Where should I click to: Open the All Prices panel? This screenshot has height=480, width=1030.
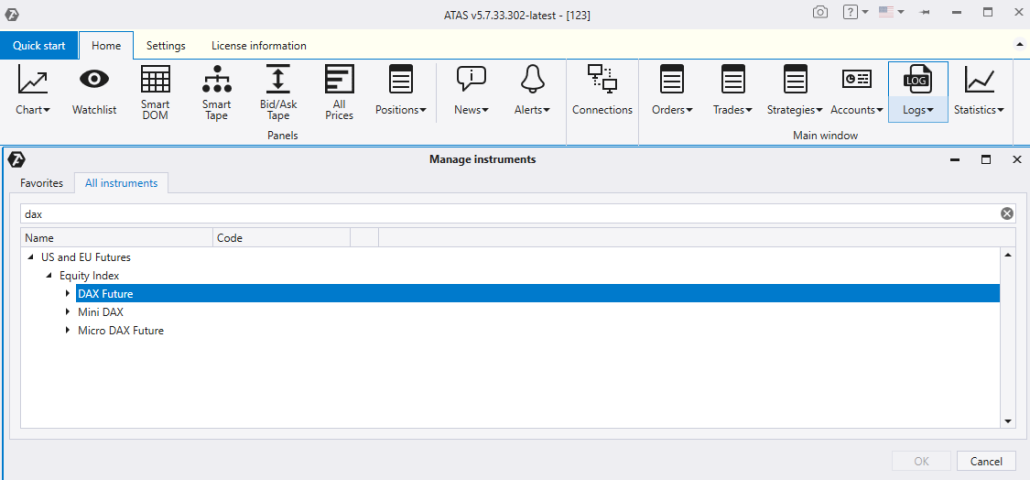point(339,90)
